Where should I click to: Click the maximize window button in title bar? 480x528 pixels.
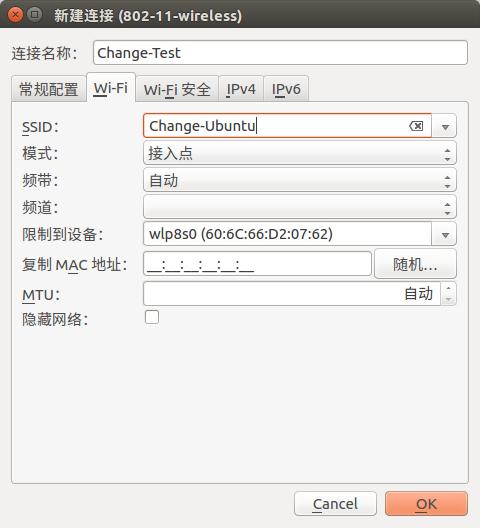coord(34,15)
